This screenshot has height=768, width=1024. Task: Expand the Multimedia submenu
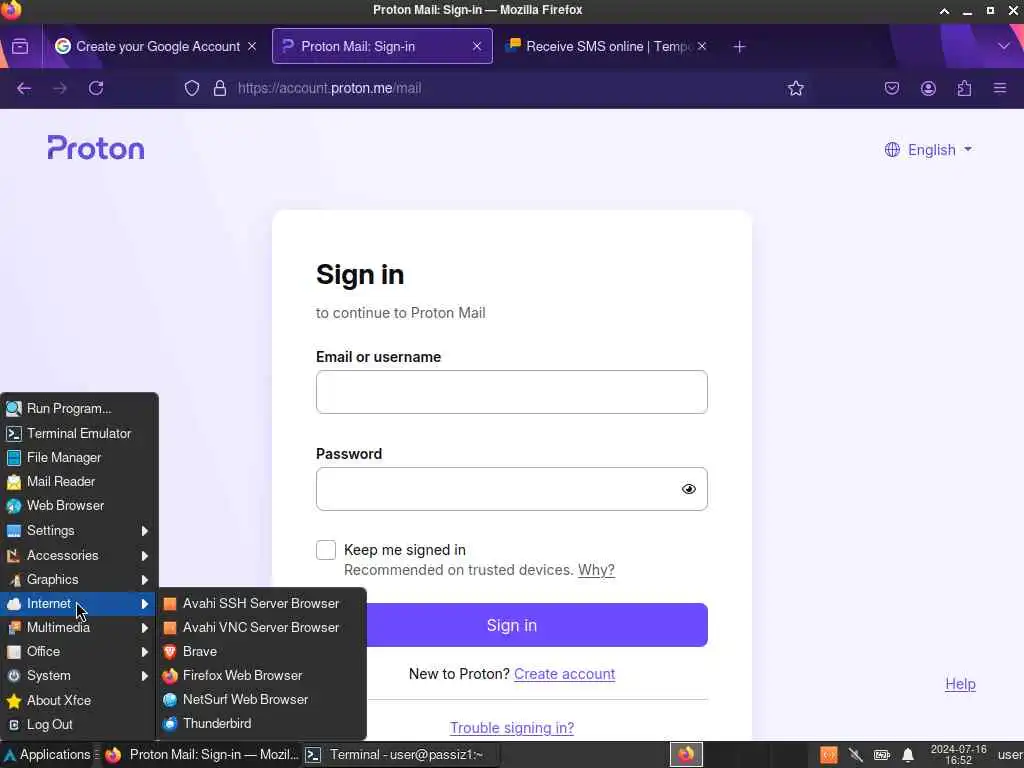click(79, 627)
